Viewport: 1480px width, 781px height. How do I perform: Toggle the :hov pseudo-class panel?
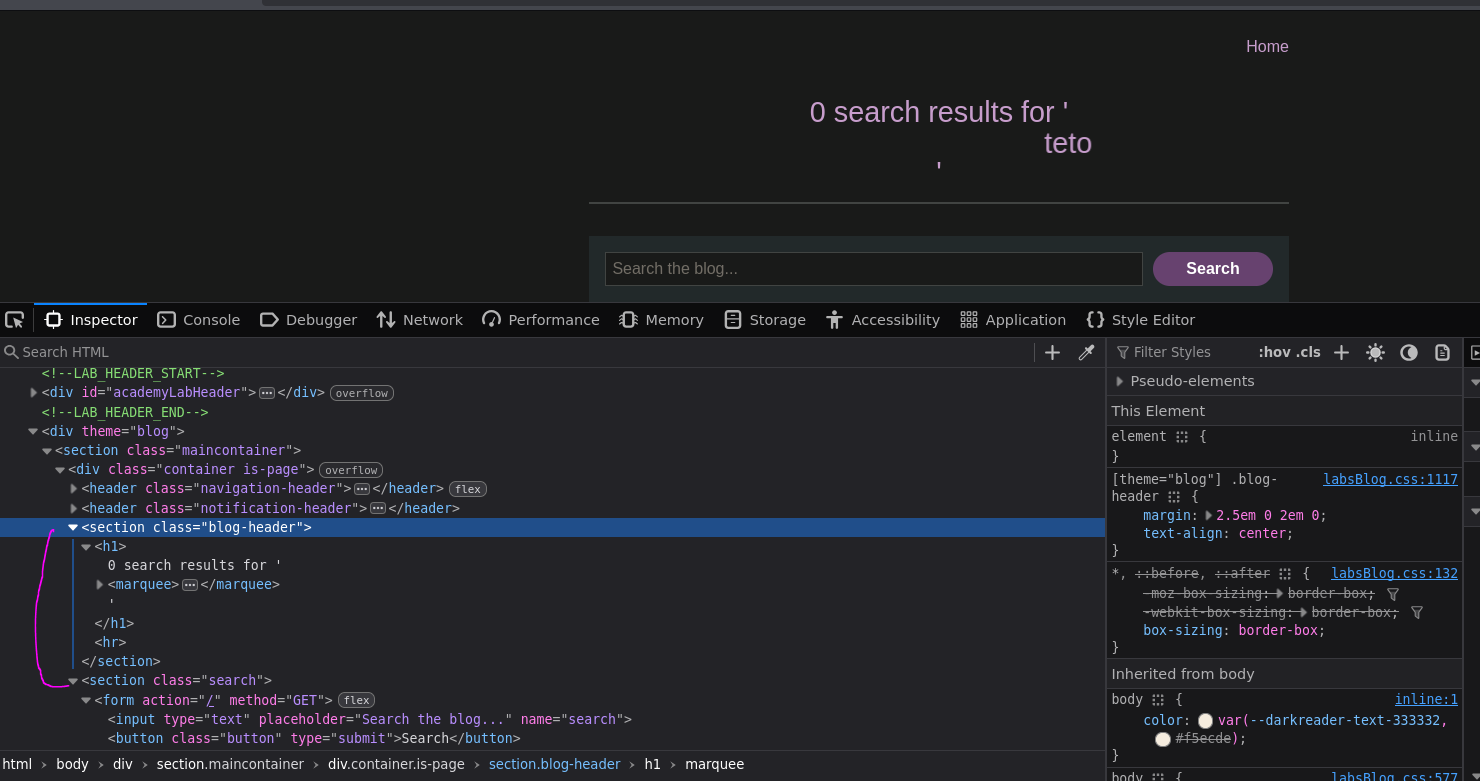[1274, 352]
